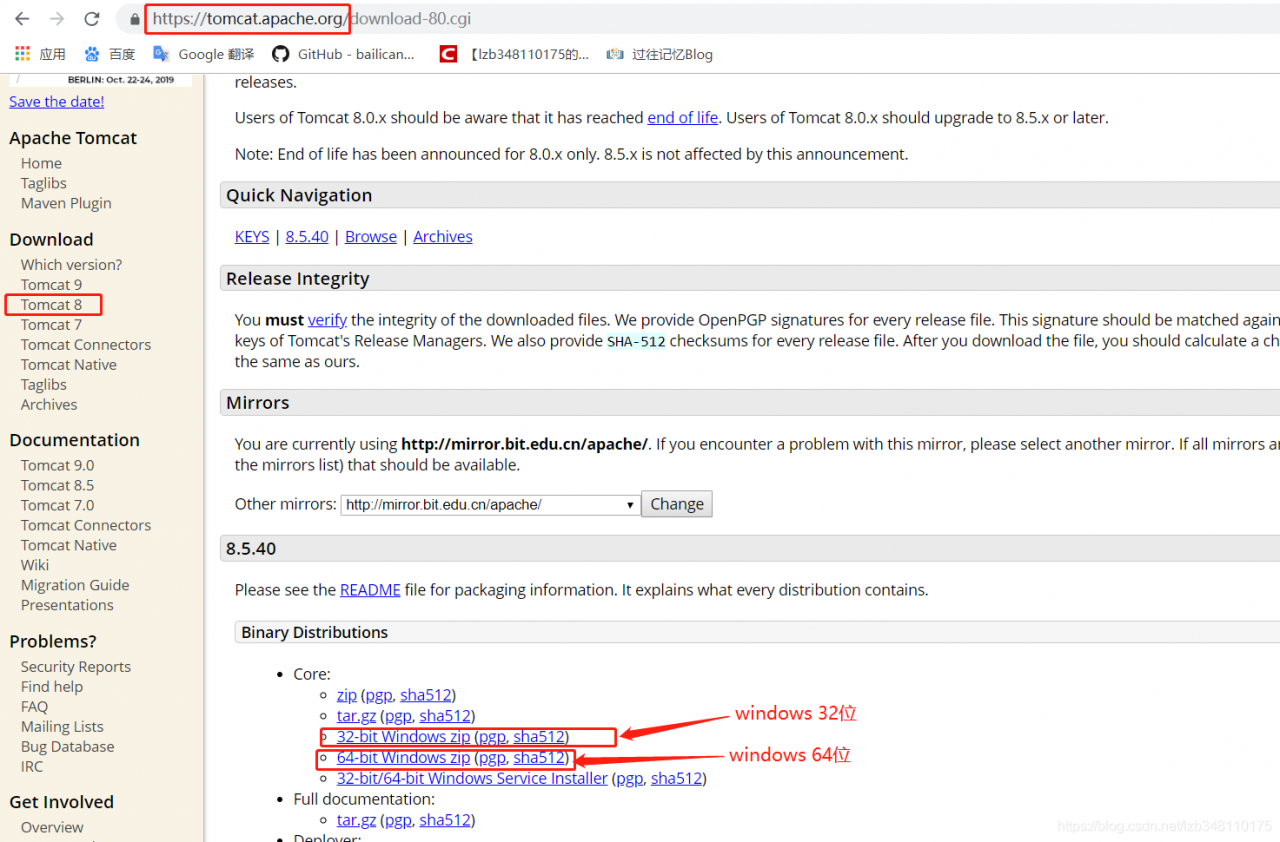Open the Google 翻译 bookmark
The height and width of the screenshot is (842, 1280).
click(x=203, y=54)
